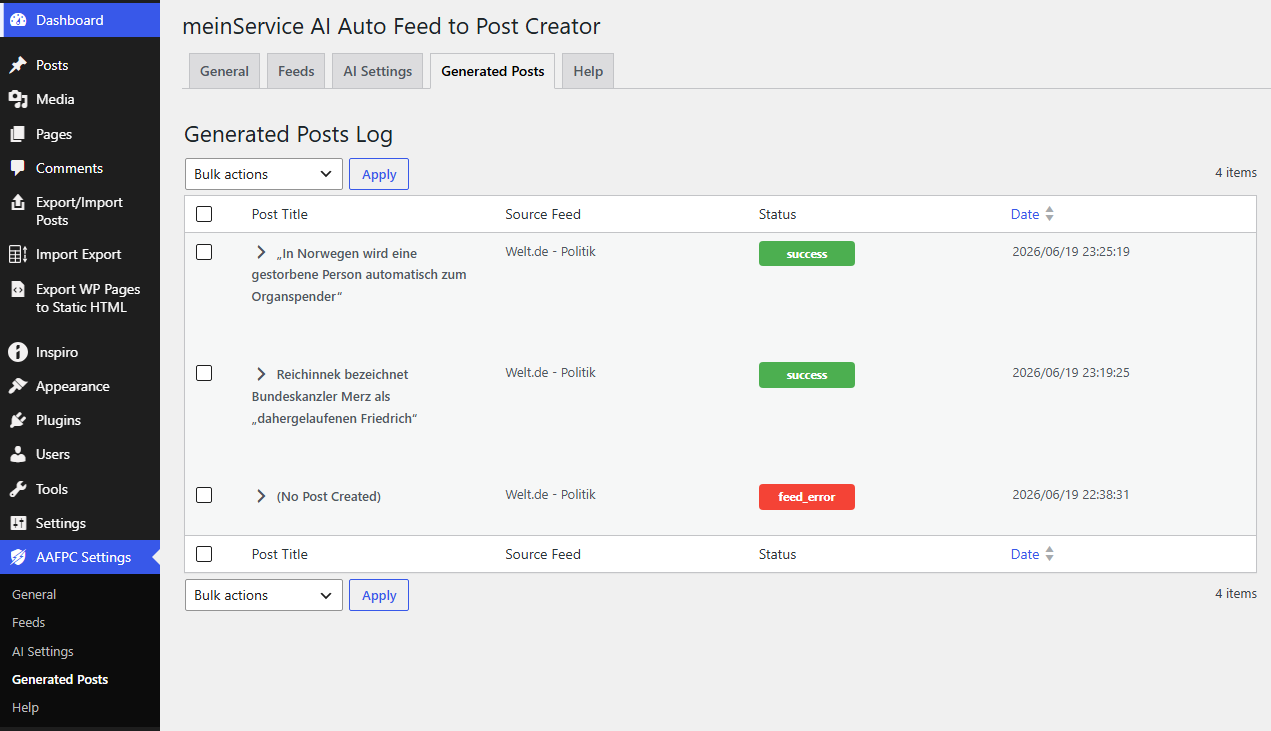Click the top Apply button
This screenshot has width=1271, height=731.
pyautogui.click(x=379, y=174)
